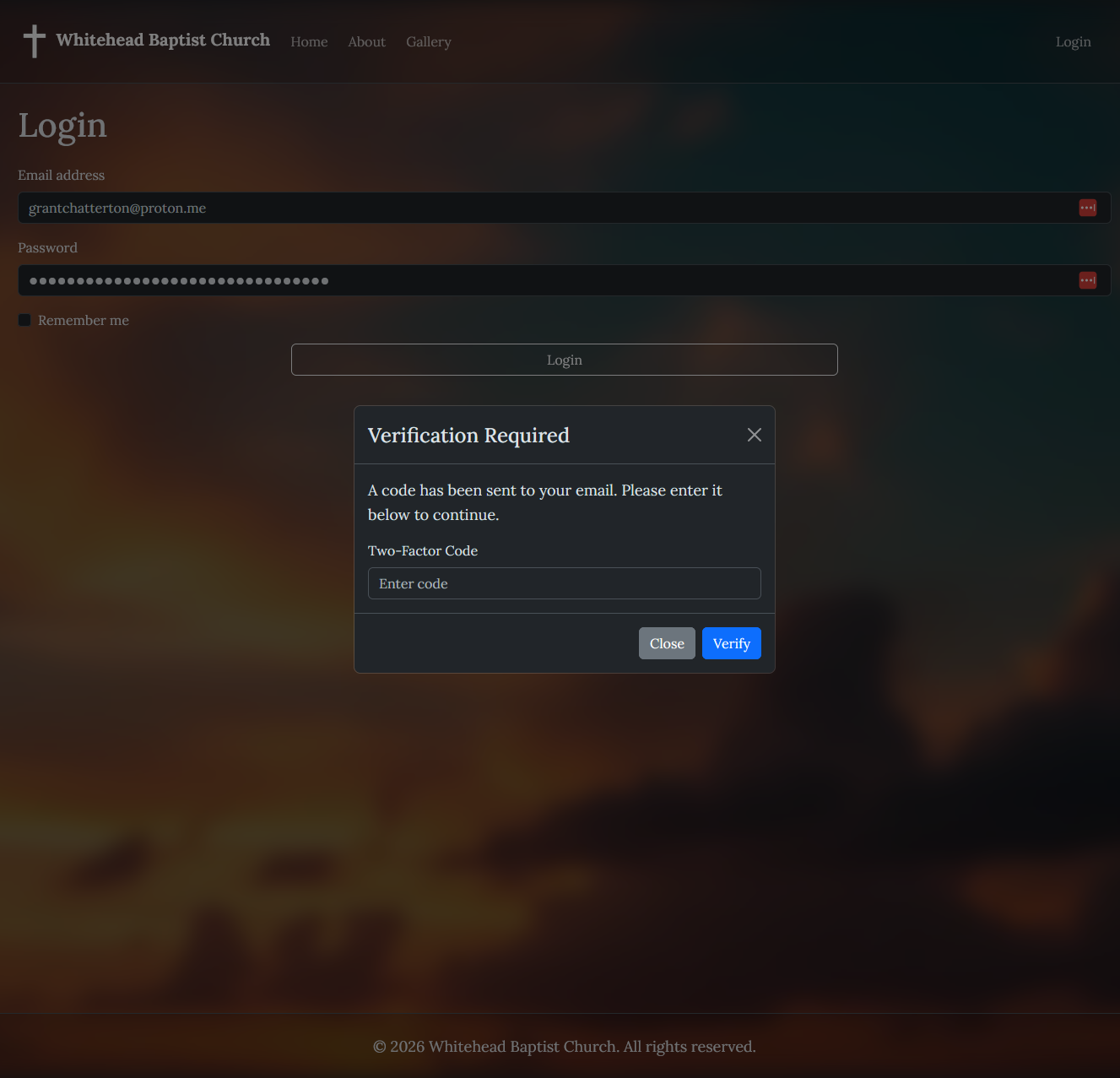Click the "Email address" field label
The height and width of the screenshot is (1078, 1120).
click(62, 175)
